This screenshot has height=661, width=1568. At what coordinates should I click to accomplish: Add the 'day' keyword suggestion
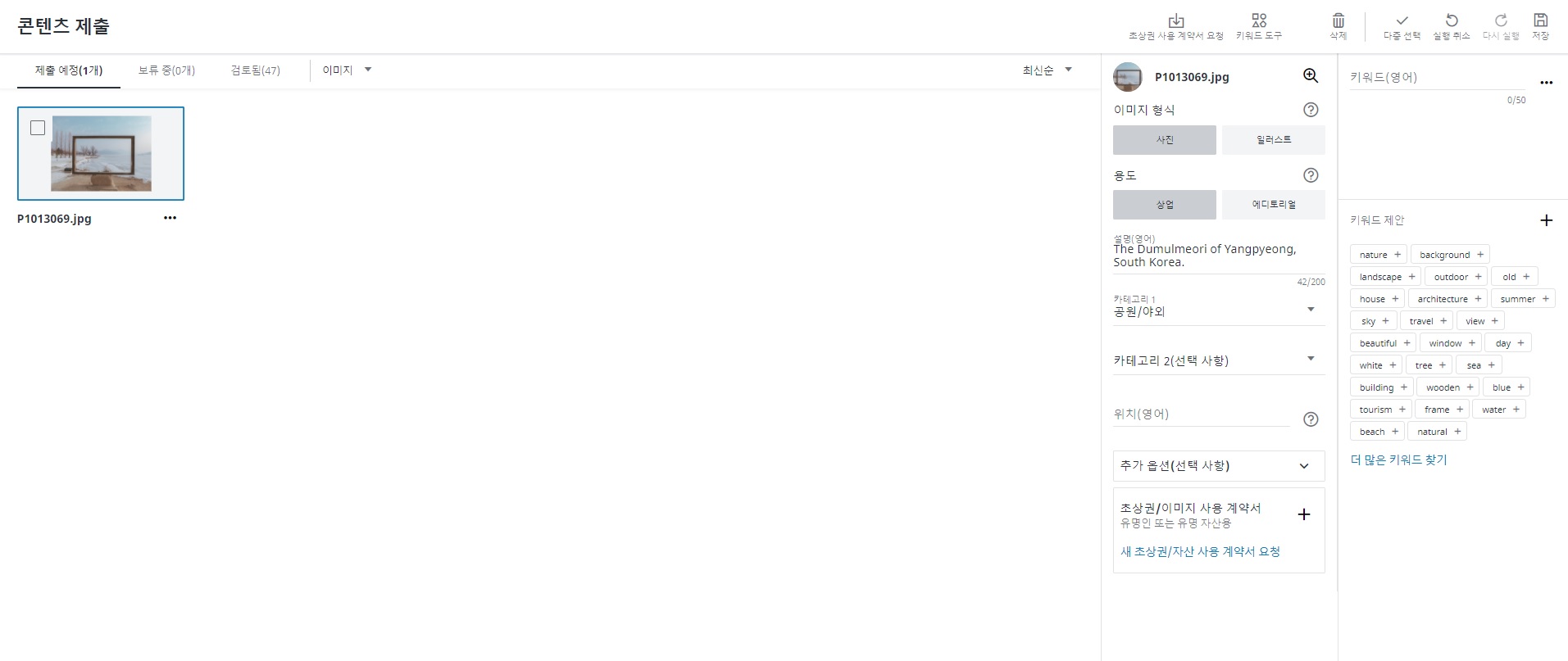point(1508,343)
